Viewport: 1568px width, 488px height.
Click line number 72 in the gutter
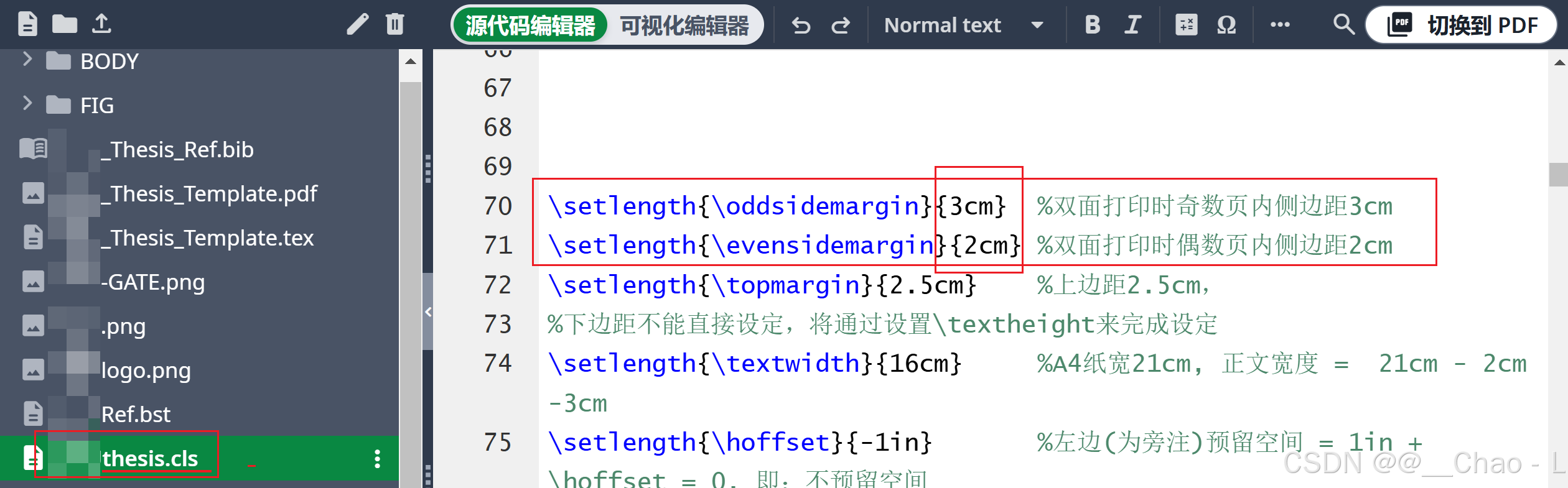click(x=498, y=285)
